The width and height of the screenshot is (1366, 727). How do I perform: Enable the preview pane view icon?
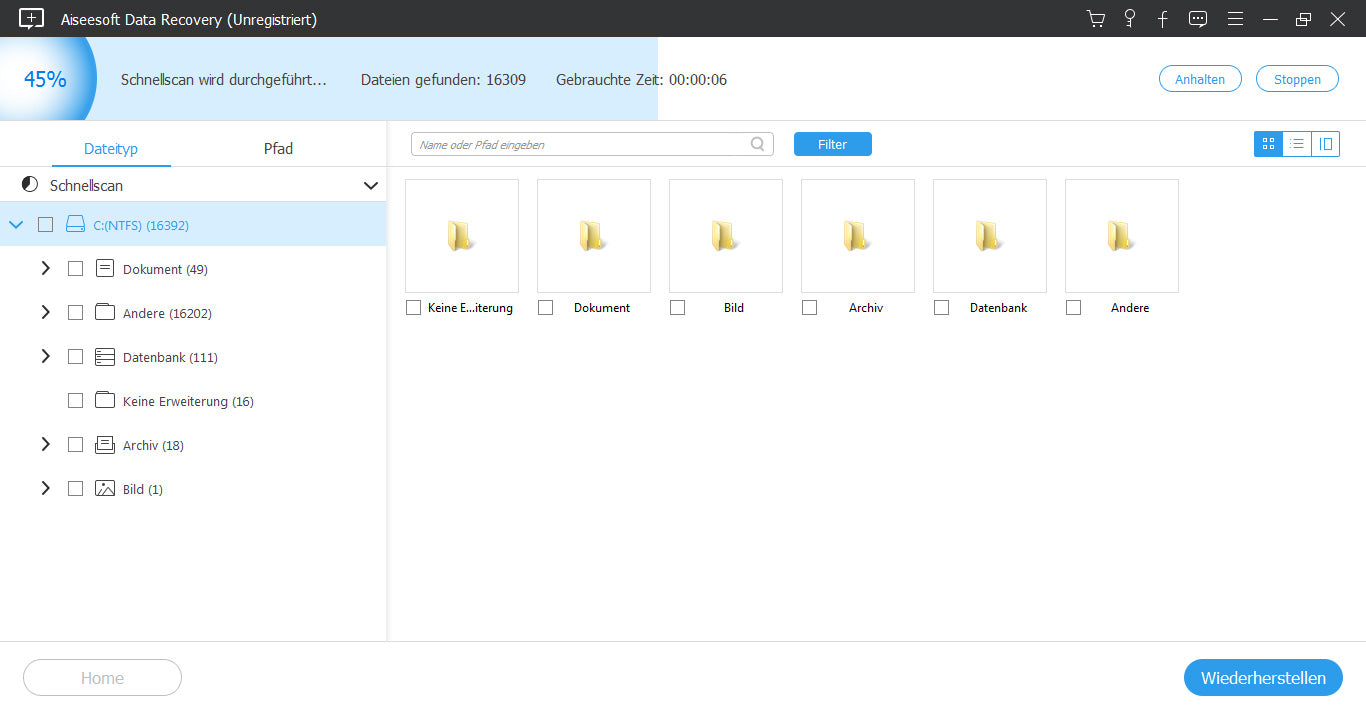click(1326, 143)
